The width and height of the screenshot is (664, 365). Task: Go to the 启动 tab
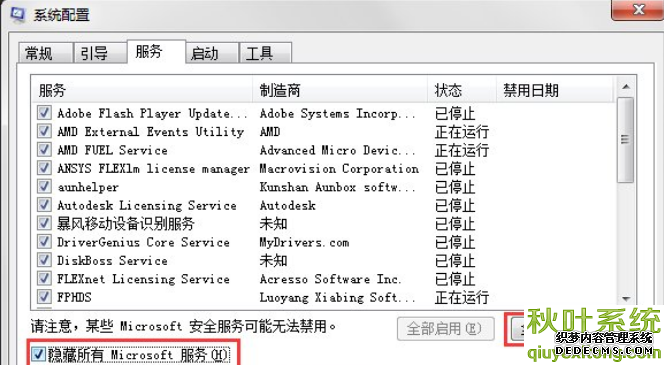[212, 54]
